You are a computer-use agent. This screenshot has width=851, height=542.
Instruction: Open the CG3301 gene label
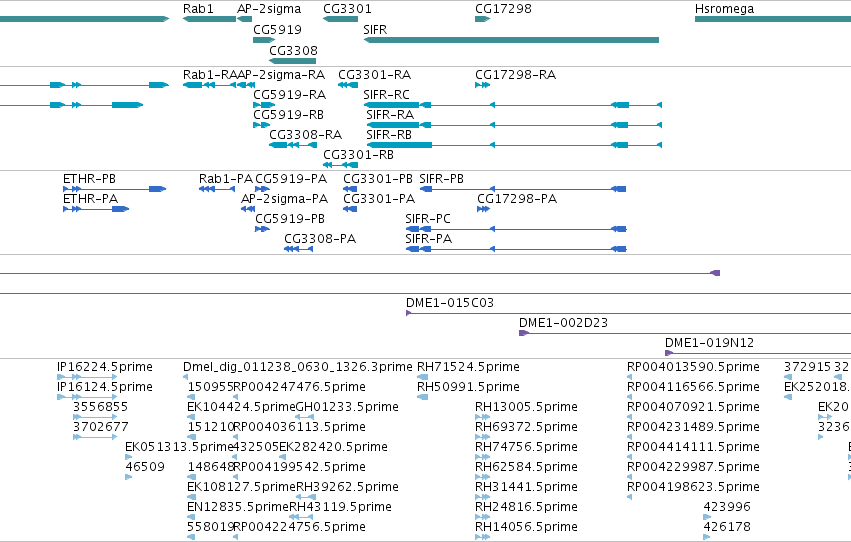347,9
